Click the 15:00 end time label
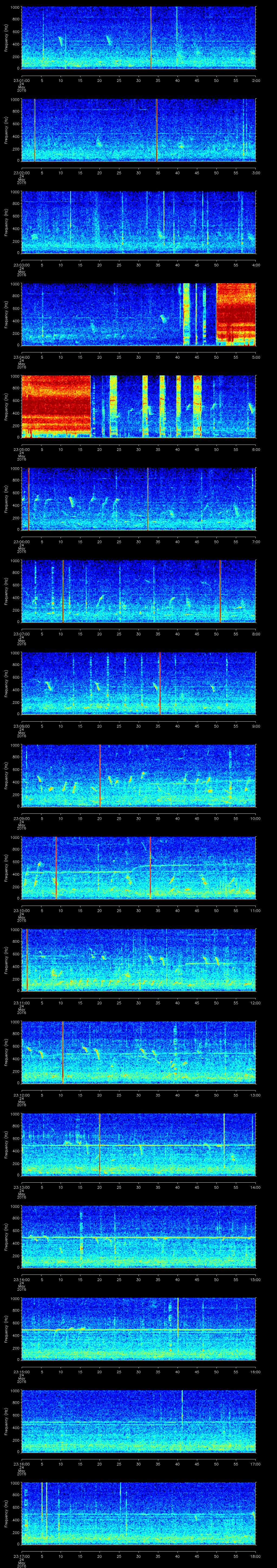The width and height of the screenshot is (277, 1568). pos(256,1279)
